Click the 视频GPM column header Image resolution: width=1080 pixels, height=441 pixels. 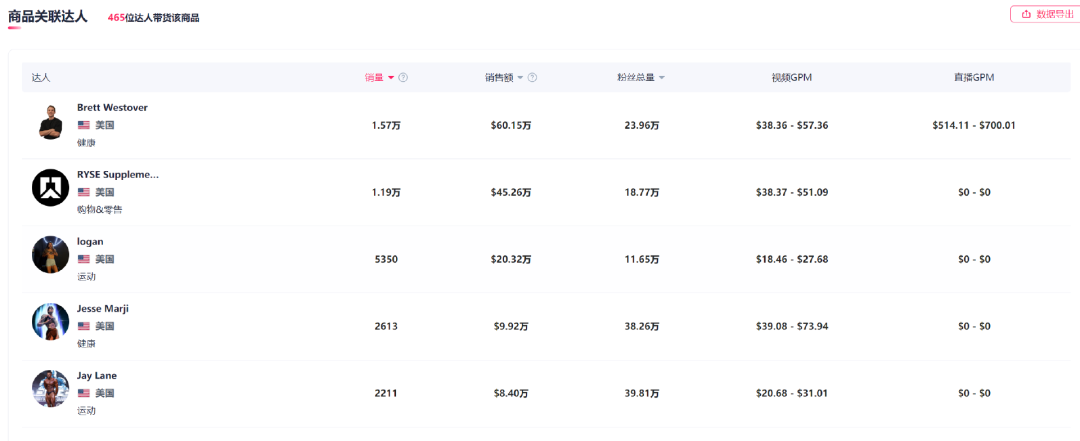click(791, 78)
